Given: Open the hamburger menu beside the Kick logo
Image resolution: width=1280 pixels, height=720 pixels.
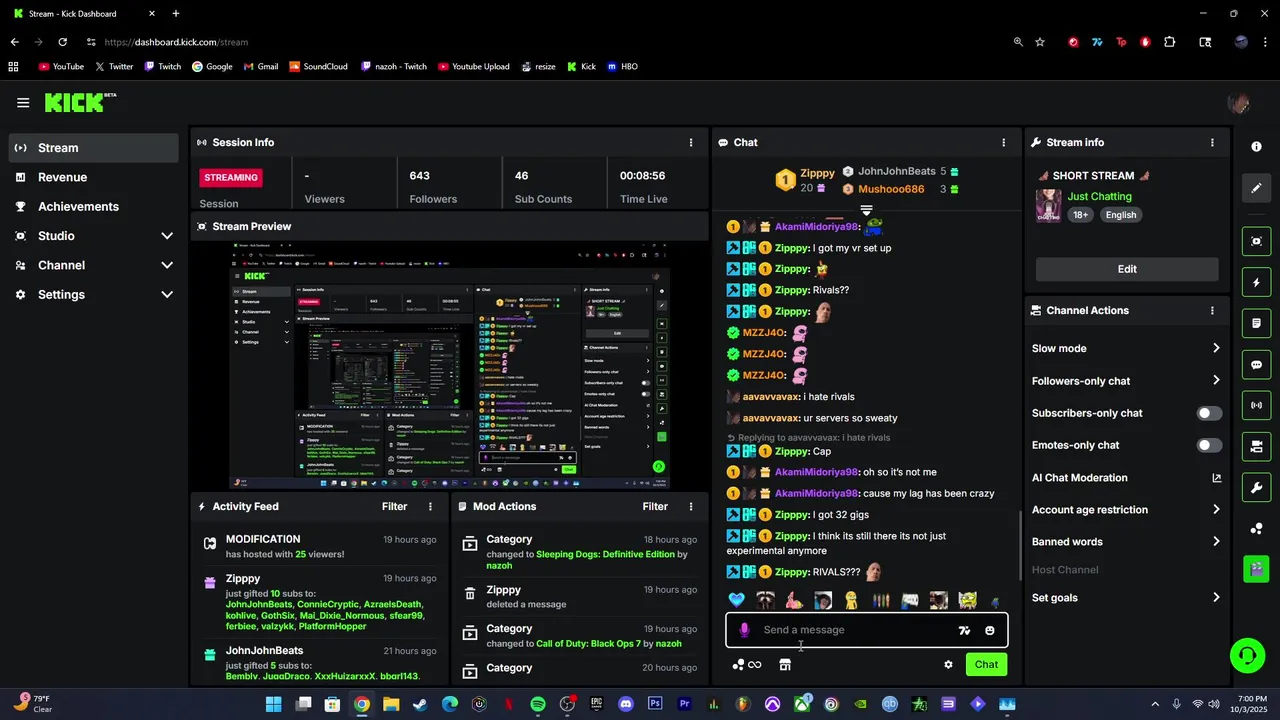Looking at the screenshot, I should tap(23, 102).
